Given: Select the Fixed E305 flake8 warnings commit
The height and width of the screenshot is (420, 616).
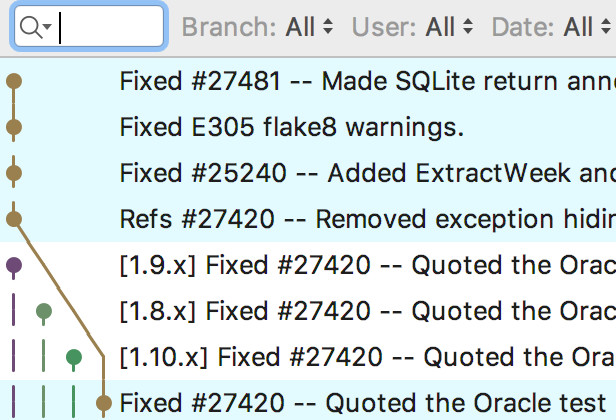Looking at the screenshot, I should (308, 127).
